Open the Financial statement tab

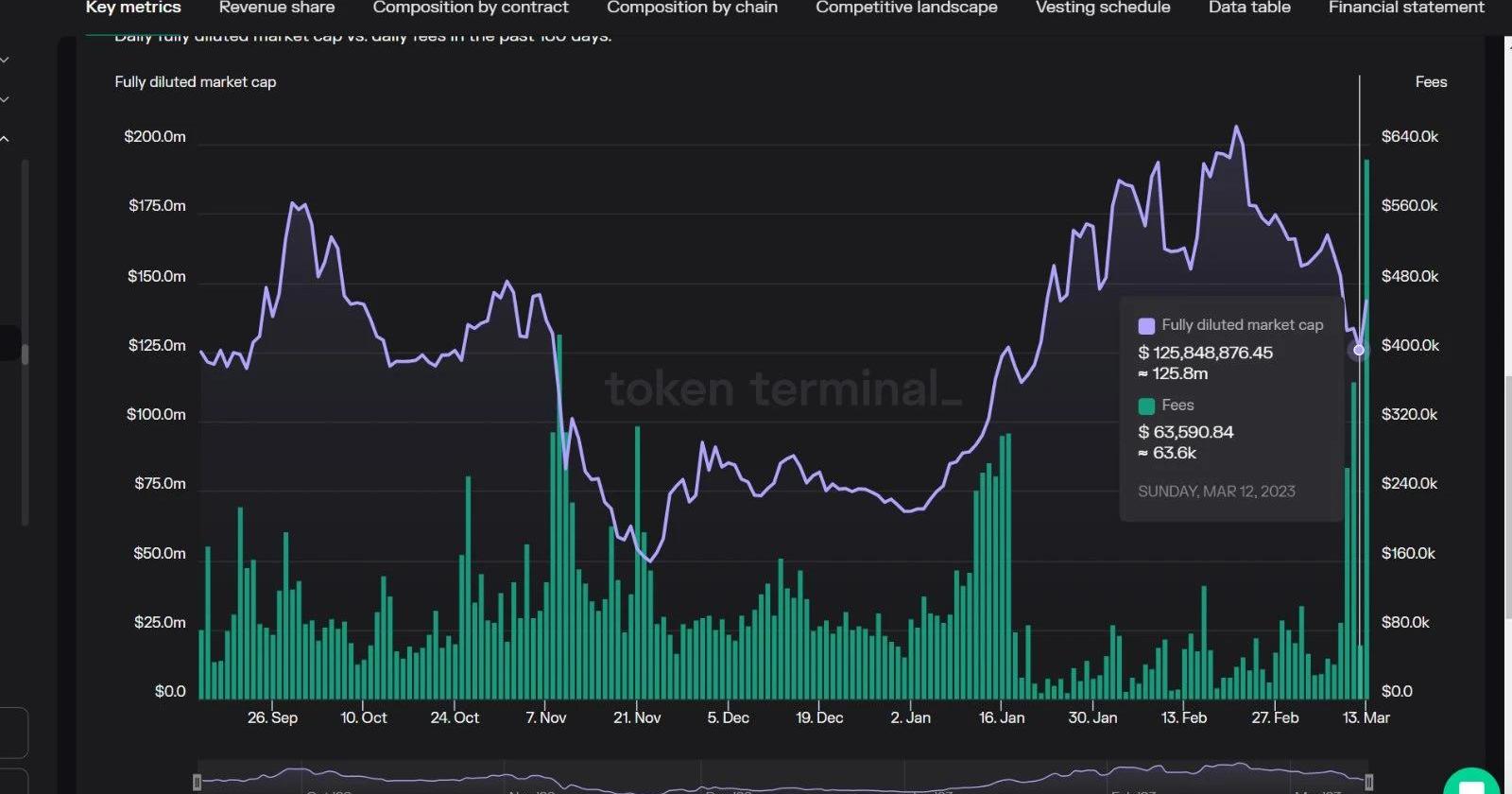tap(1406, 8)
